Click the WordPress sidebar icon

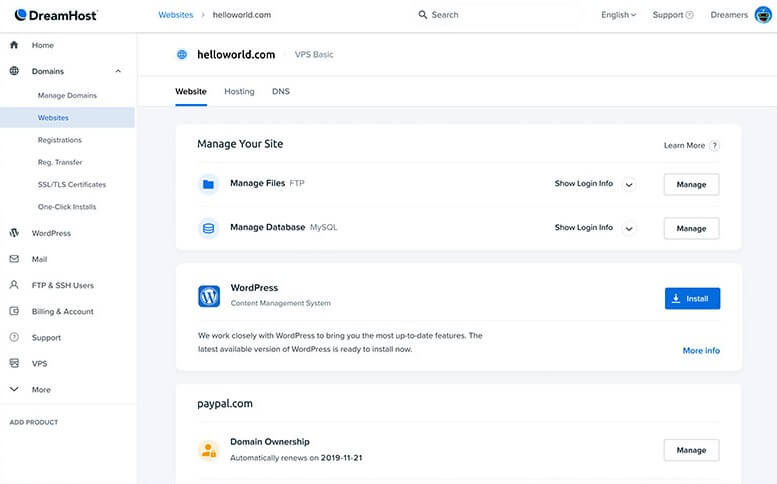coord(14,233)
